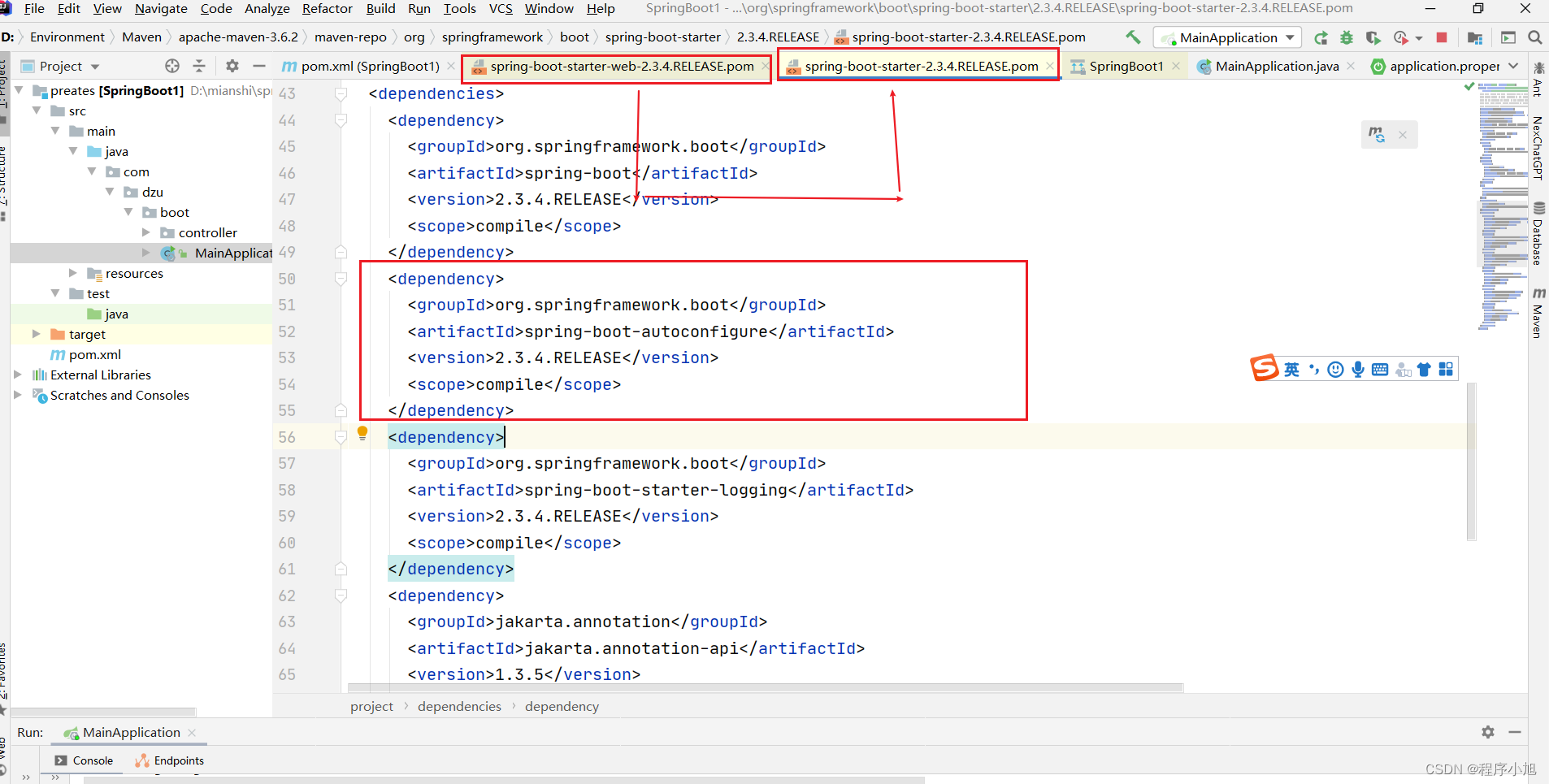Click the springframework breadcrumb in navigation bar
1549x784 pixels.
492,37
